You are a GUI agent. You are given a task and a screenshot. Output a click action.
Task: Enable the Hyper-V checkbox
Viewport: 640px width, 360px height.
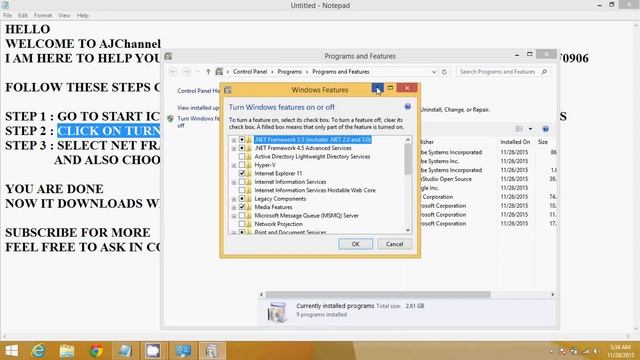tap(242, 165)
